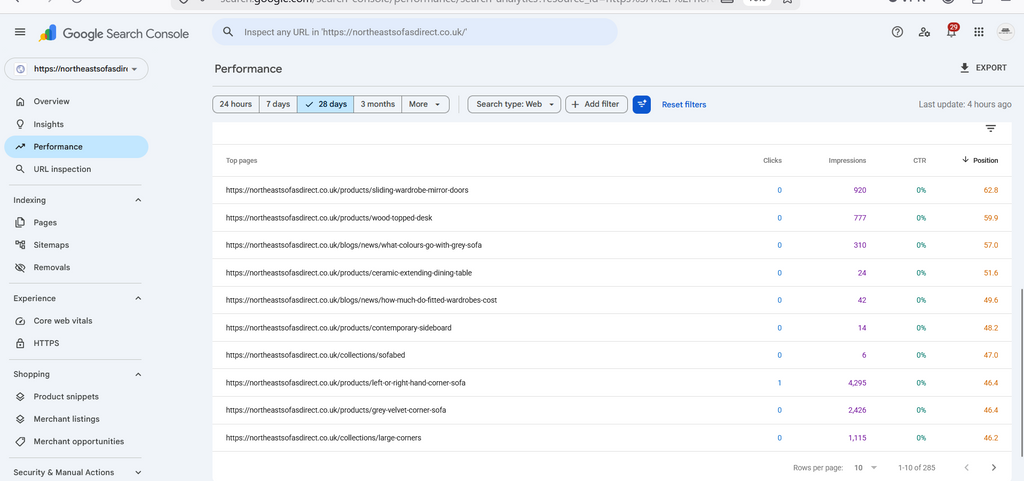Click the Reset filters link
1024x481 pixels.
684,104
